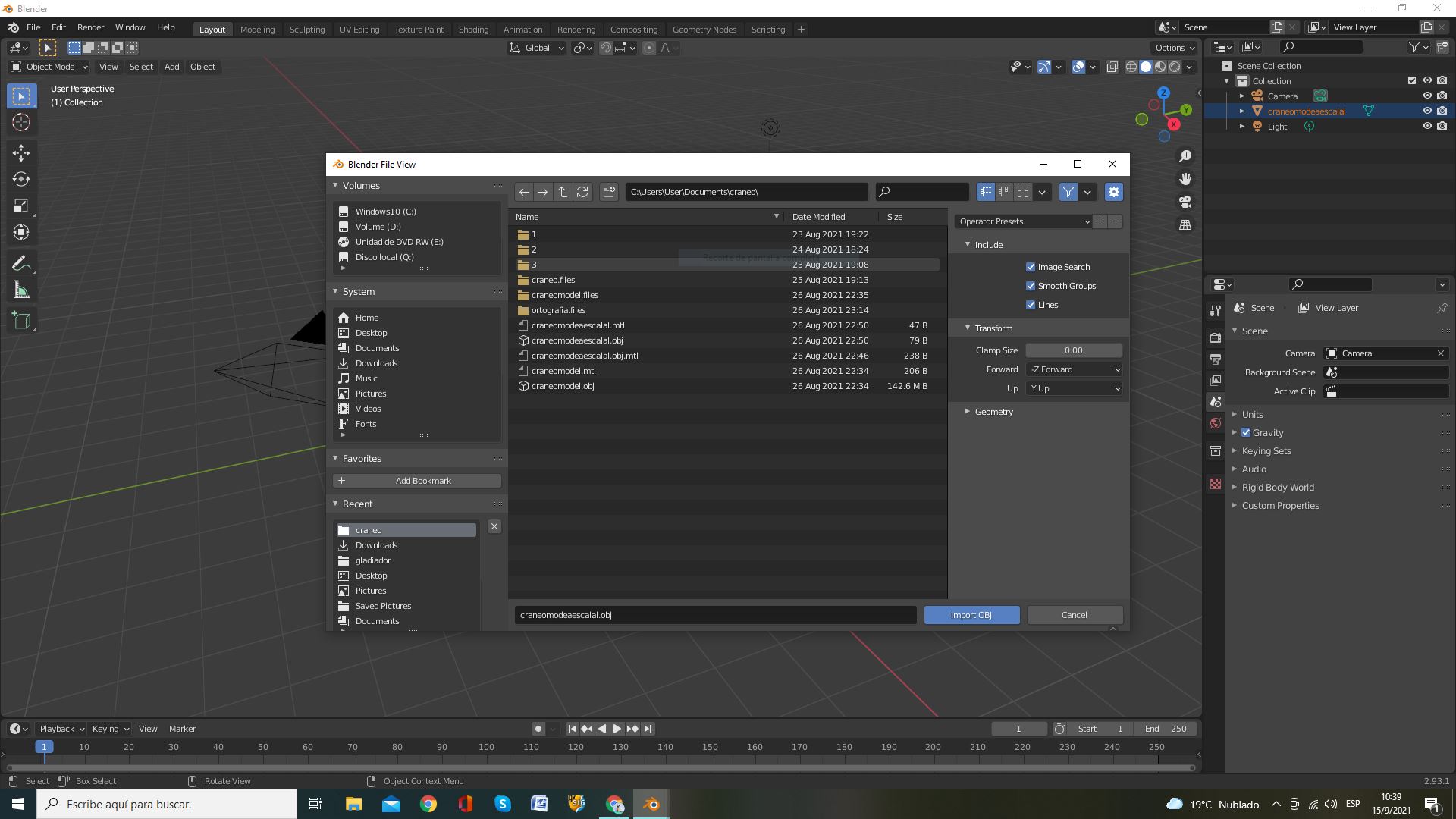The width and height of the screenshot is (1456, 819).
Task: Toggle the file filter funnel icon
Action: pos(1068,192)
